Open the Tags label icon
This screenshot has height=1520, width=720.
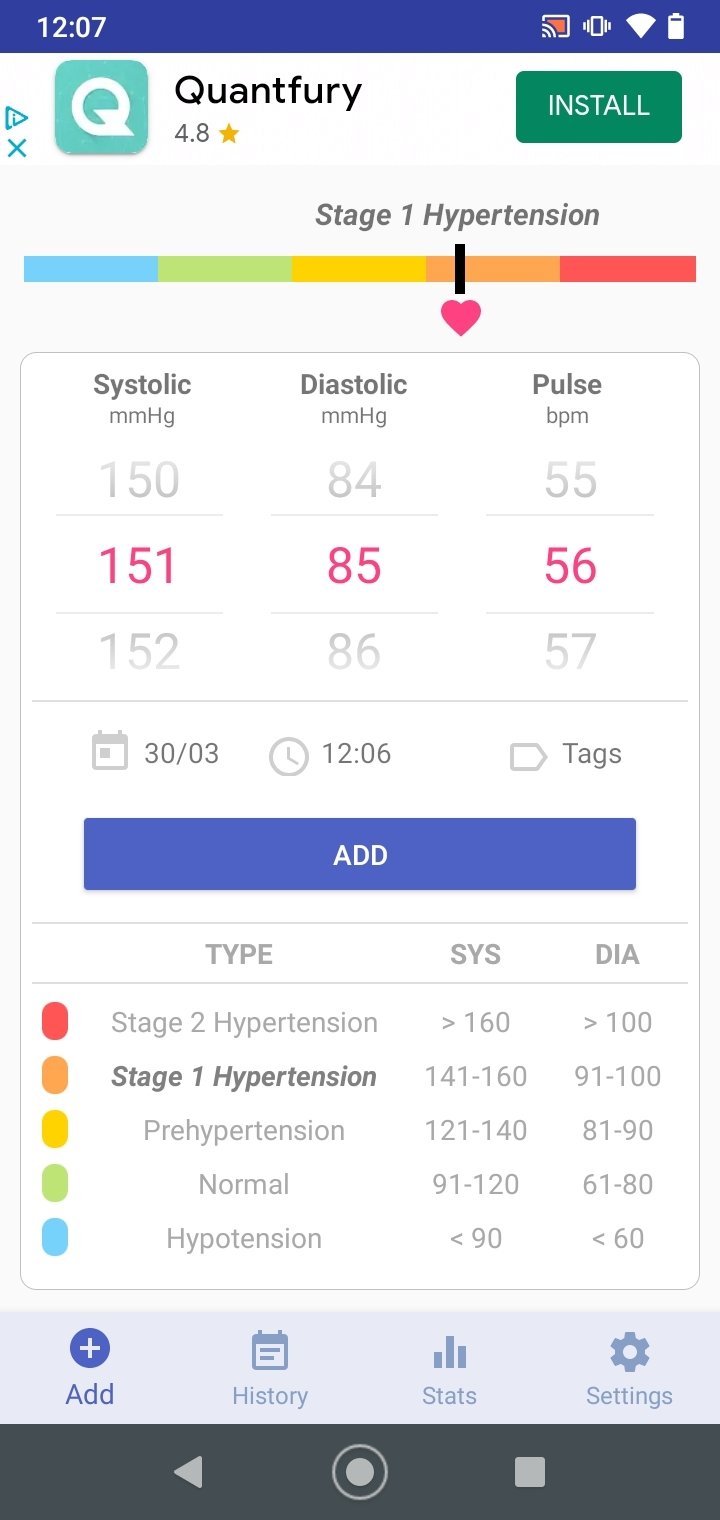pyautogui.click(x=528, y=756)
